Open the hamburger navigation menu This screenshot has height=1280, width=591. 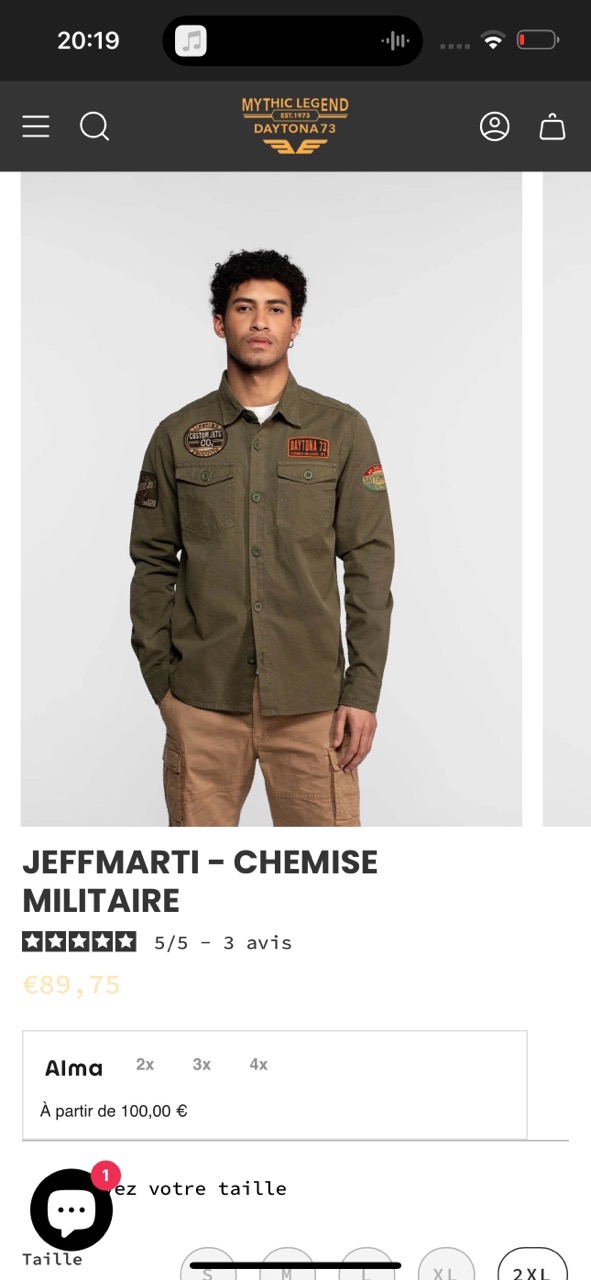(x=36, y=126)
